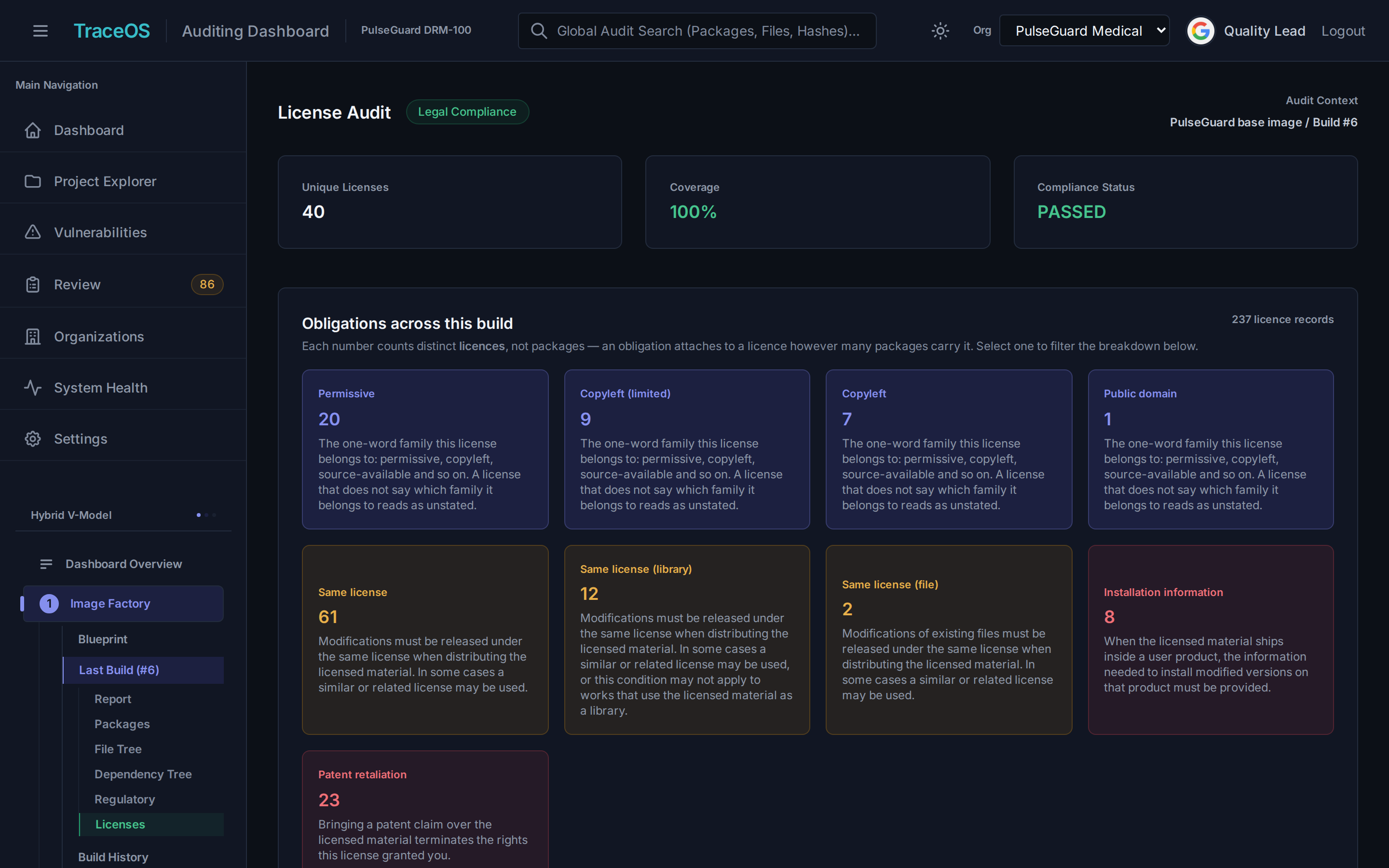Collapse the Last Build (#6) item
Screen dimensions: 1389x868
(143, 670)
